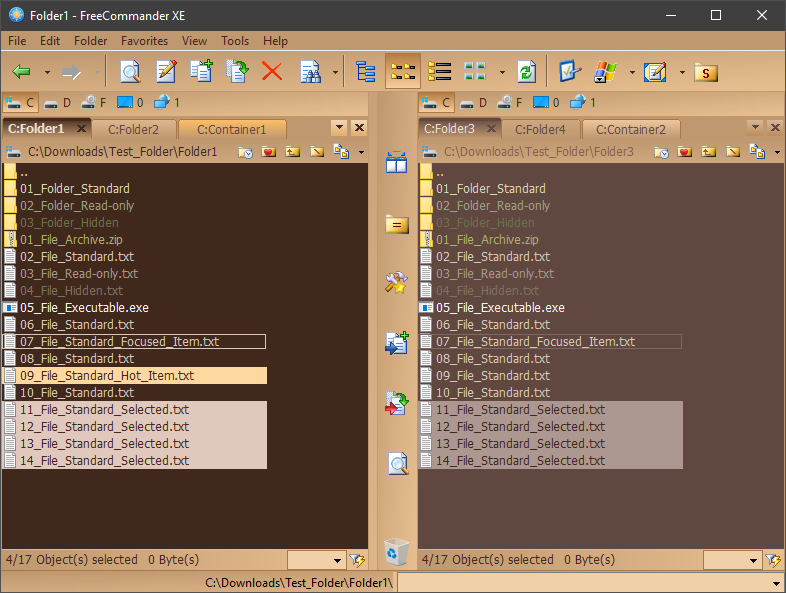The image size is (786, 593).
Task: Open the view mode dropdown arrow
Action: click(x=502, y=73)
